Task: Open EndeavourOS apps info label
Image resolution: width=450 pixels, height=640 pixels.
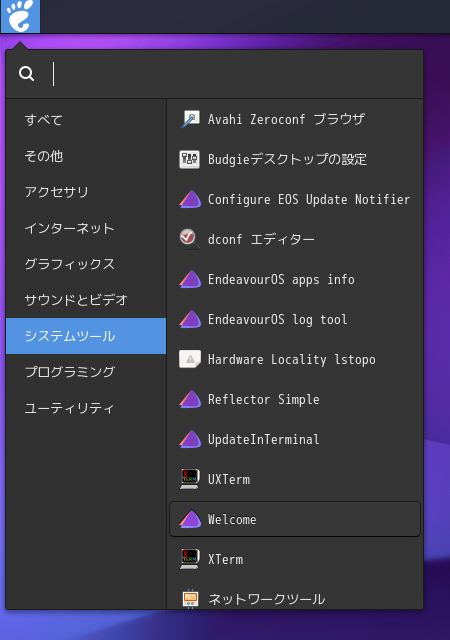Action: pyautogui.click(x=281, y=280)
